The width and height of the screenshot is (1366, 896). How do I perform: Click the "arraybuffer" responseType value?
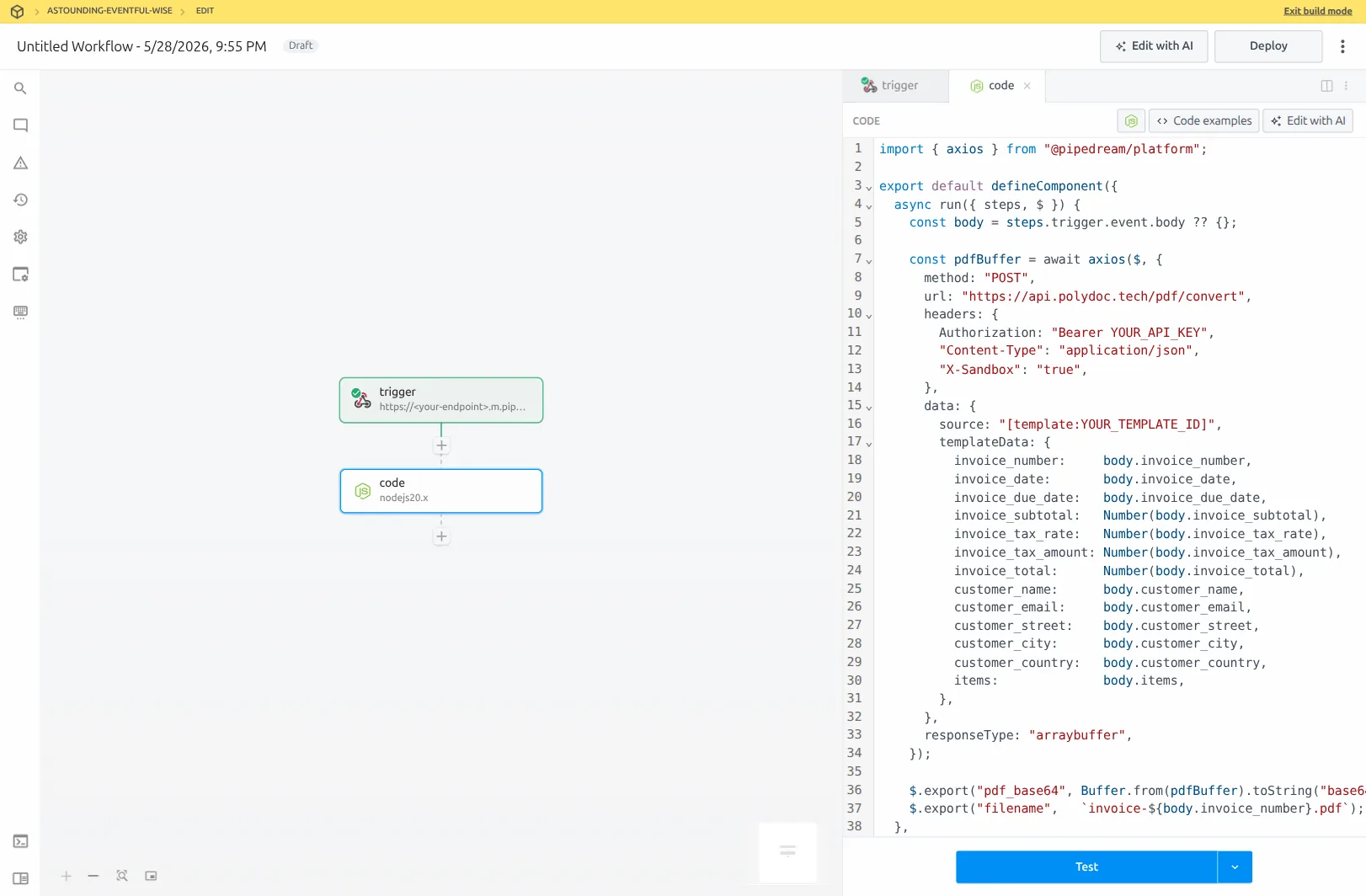1076,735
